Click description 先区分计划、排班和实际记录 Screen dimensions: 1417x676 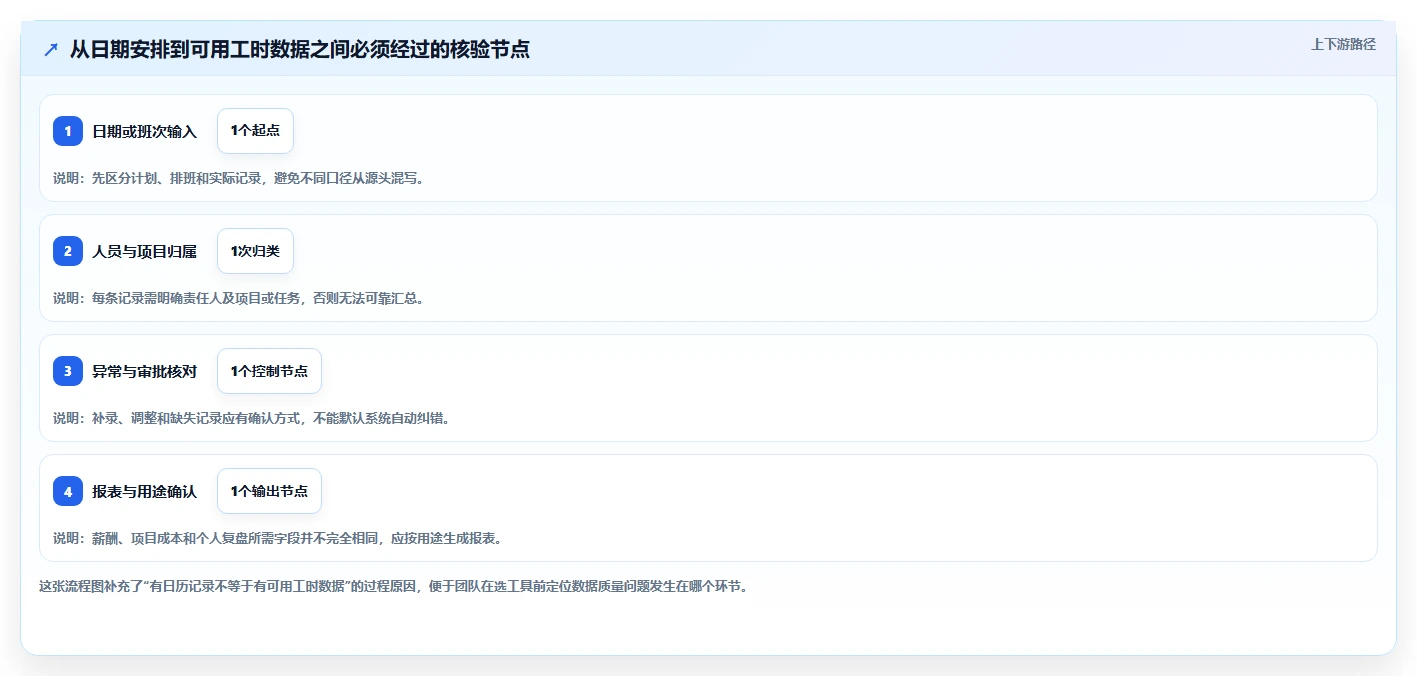pos(239,179)
